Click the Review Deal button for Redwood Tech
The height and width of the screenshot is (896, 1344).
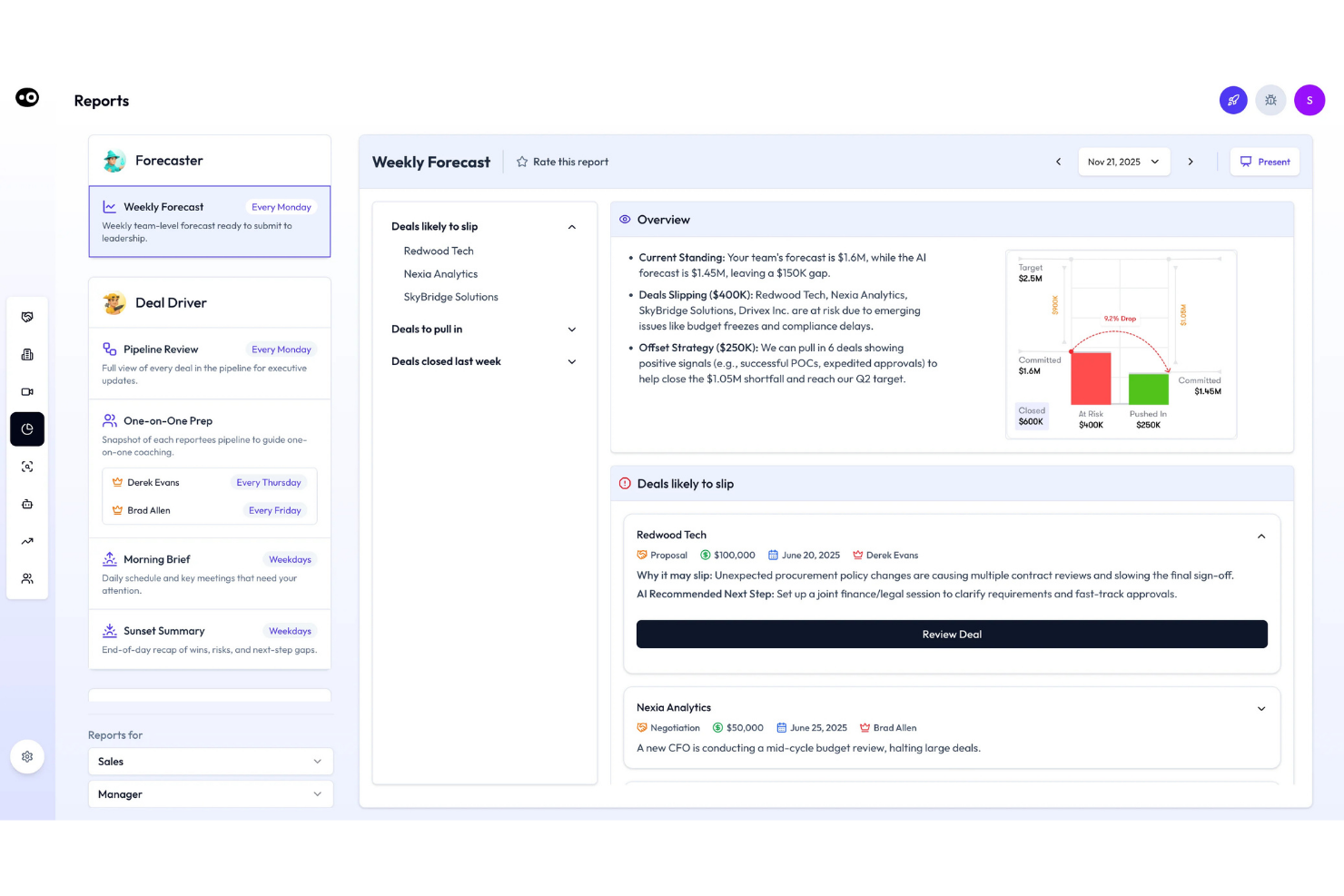click(x=951, y=634)
